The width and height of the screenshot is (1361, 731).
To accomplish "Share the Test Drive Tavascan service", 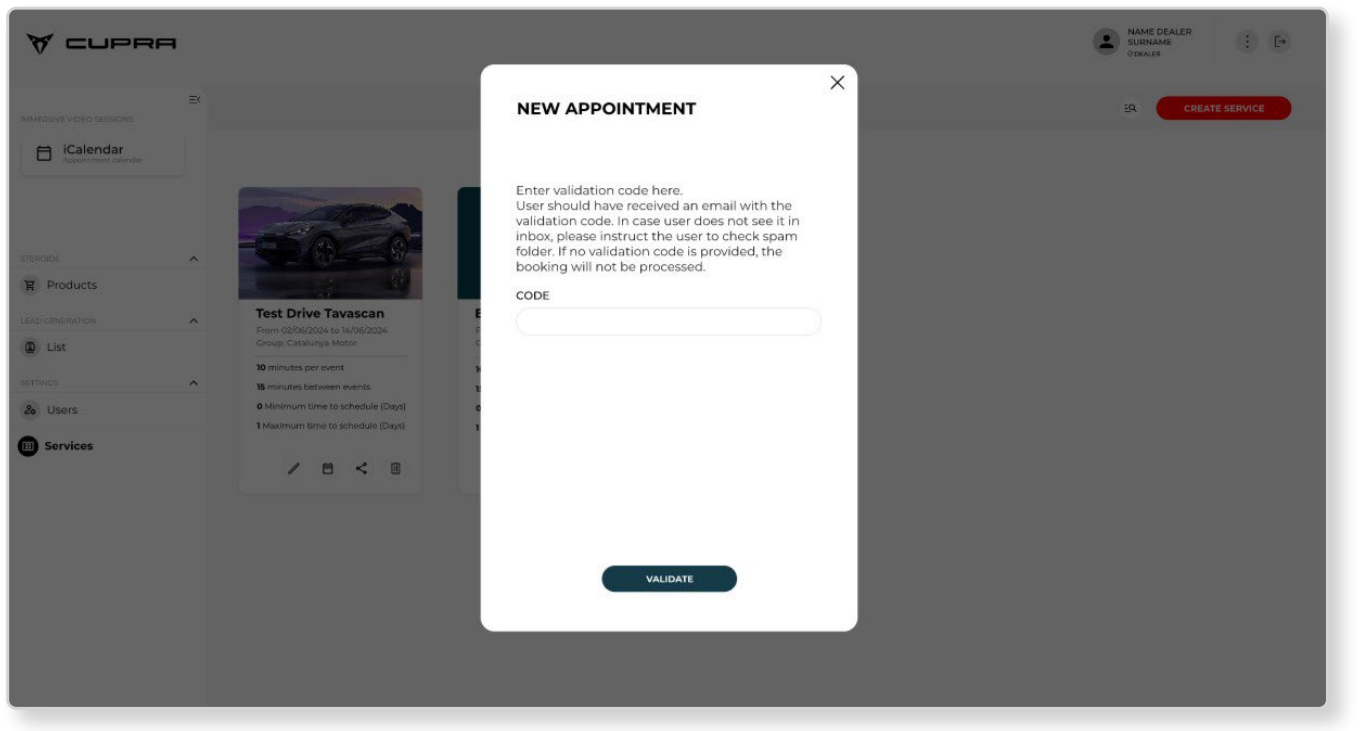I will [361, 468].
